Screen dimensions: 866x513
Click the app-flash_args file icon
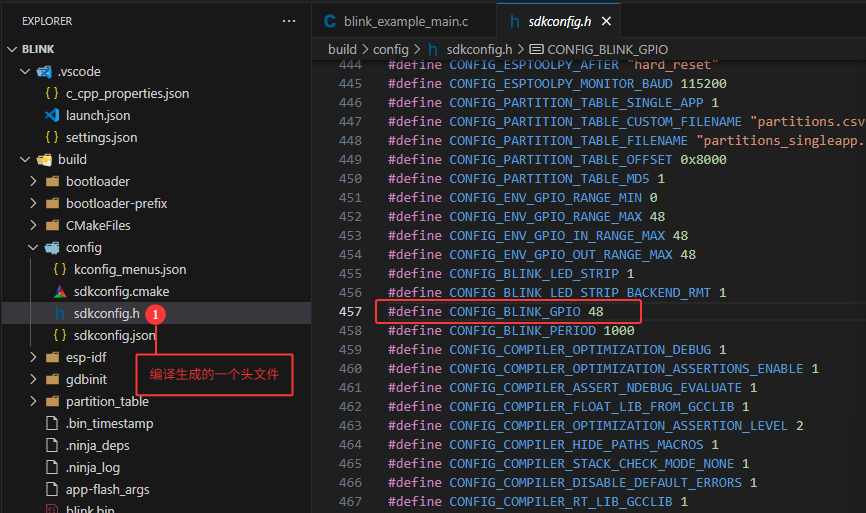pos(52,490)
